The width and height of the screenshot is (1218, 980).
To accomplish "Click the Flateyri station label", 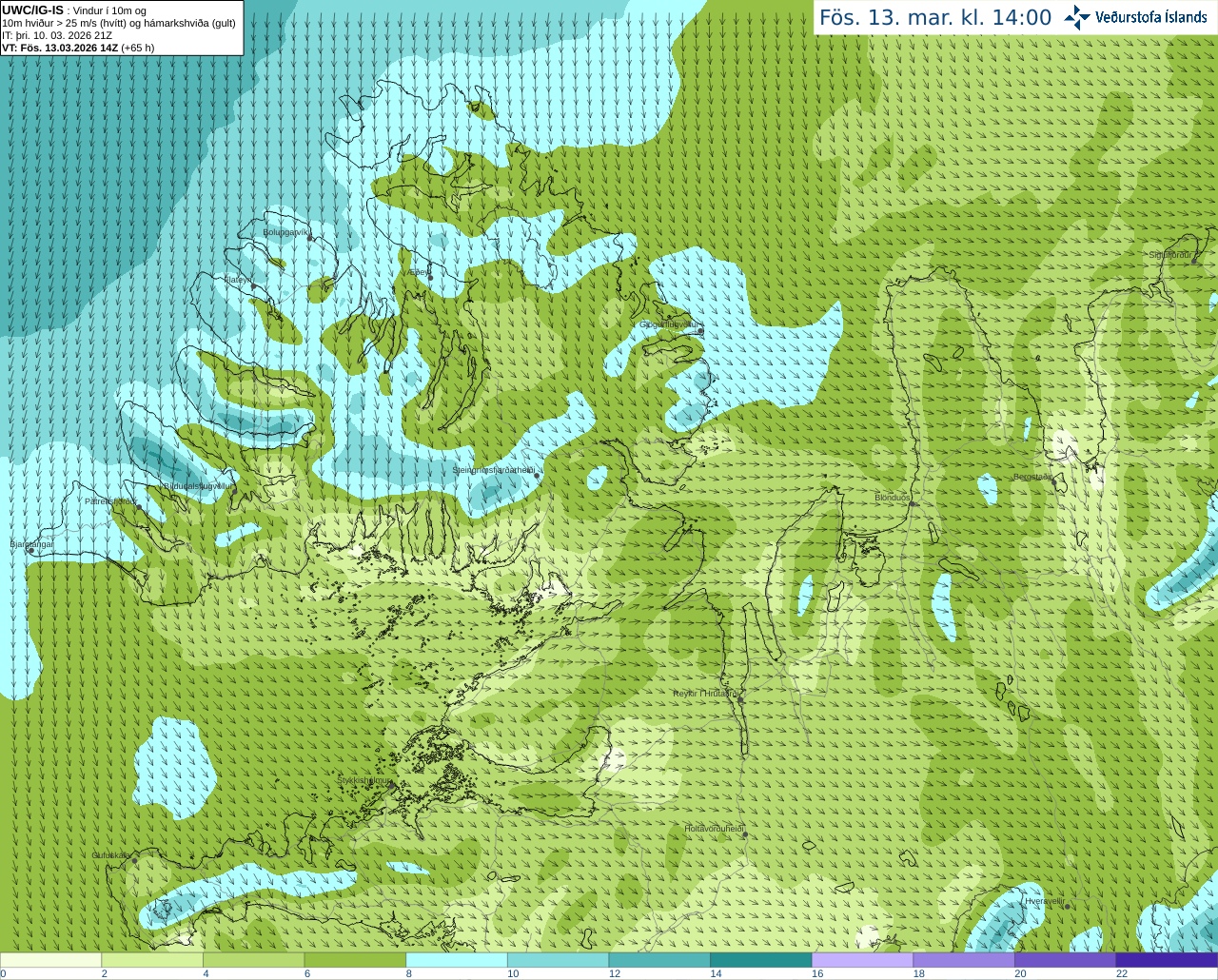I will pyautogui.click(x=238, y=280).
